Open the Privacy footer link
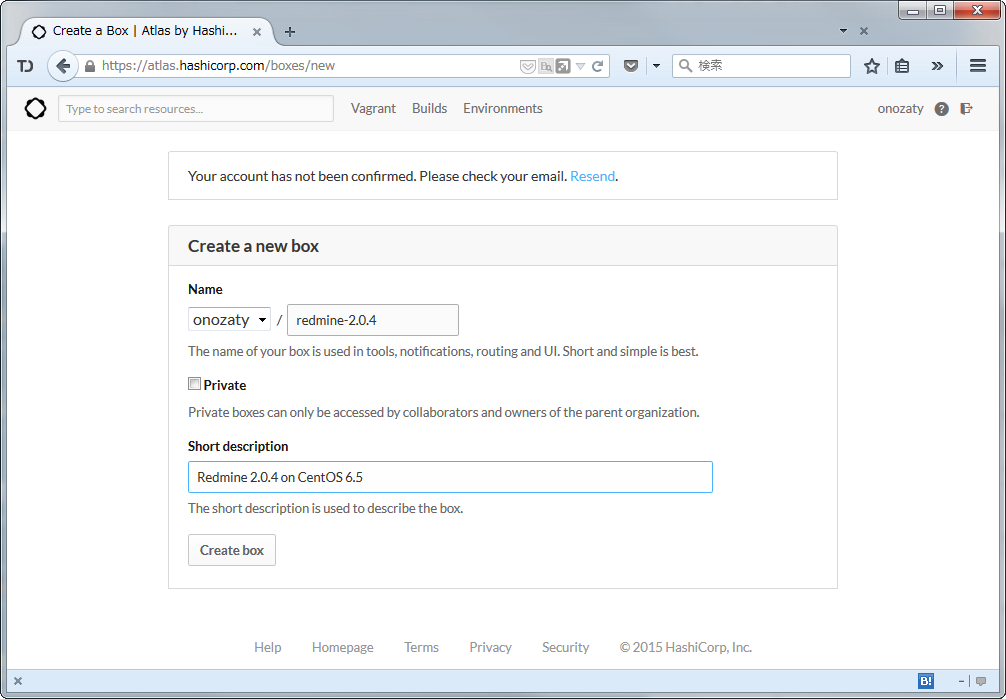 490,647
